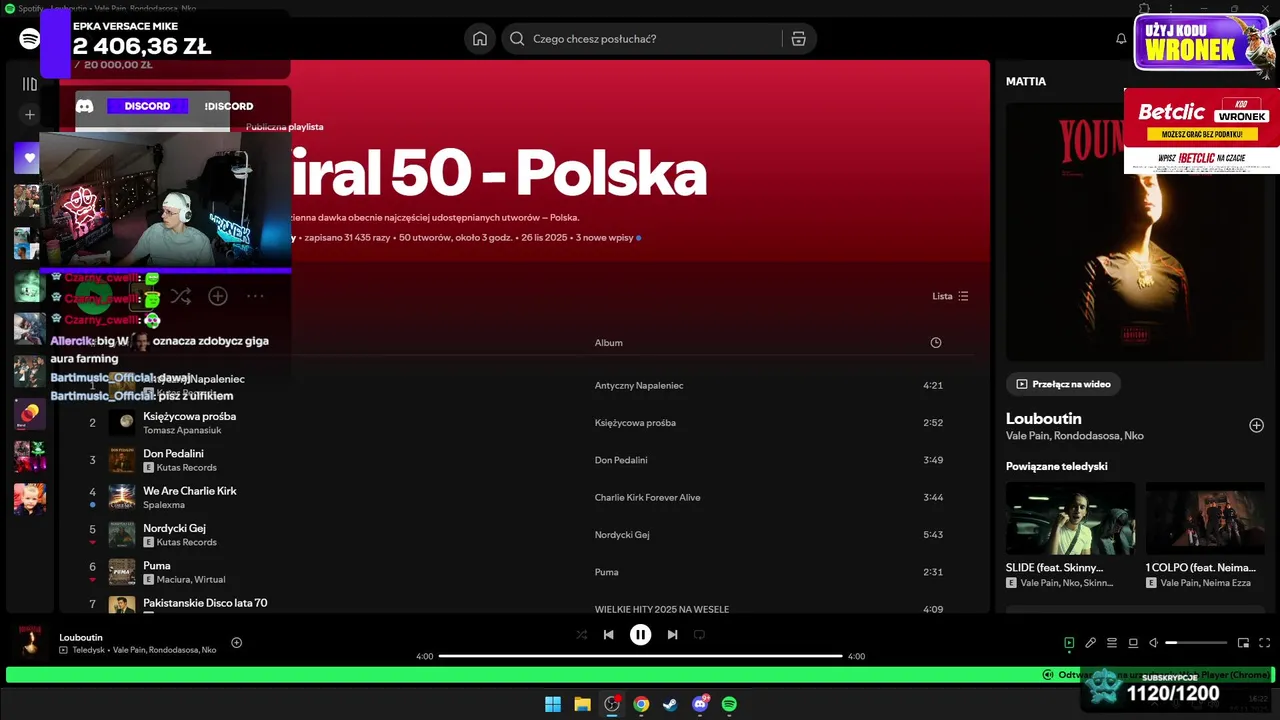Image resolution: width=1280 pixels, height=720 pixels.
Task: Open album Antyczny Napaleniec
Action: 639,385
